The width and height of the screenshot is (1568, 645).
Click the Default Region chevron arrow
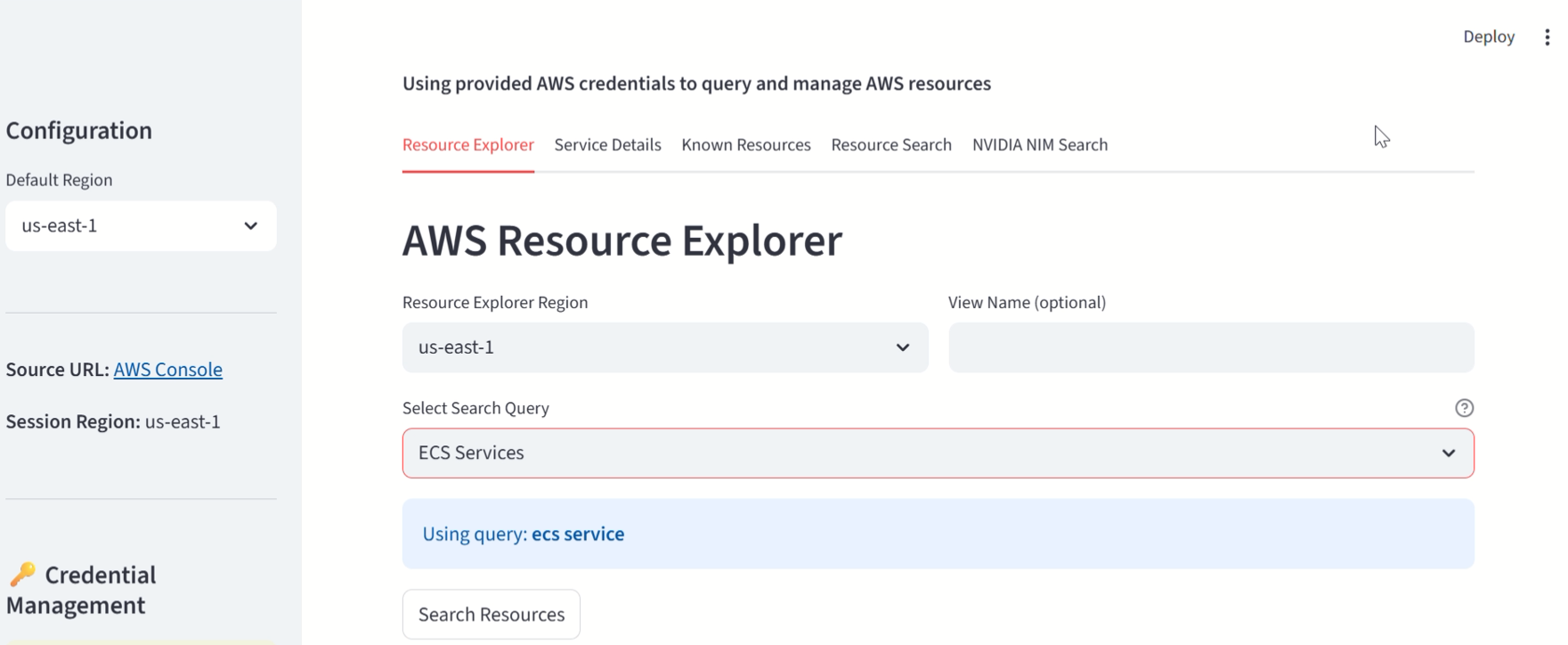point(251,226)
